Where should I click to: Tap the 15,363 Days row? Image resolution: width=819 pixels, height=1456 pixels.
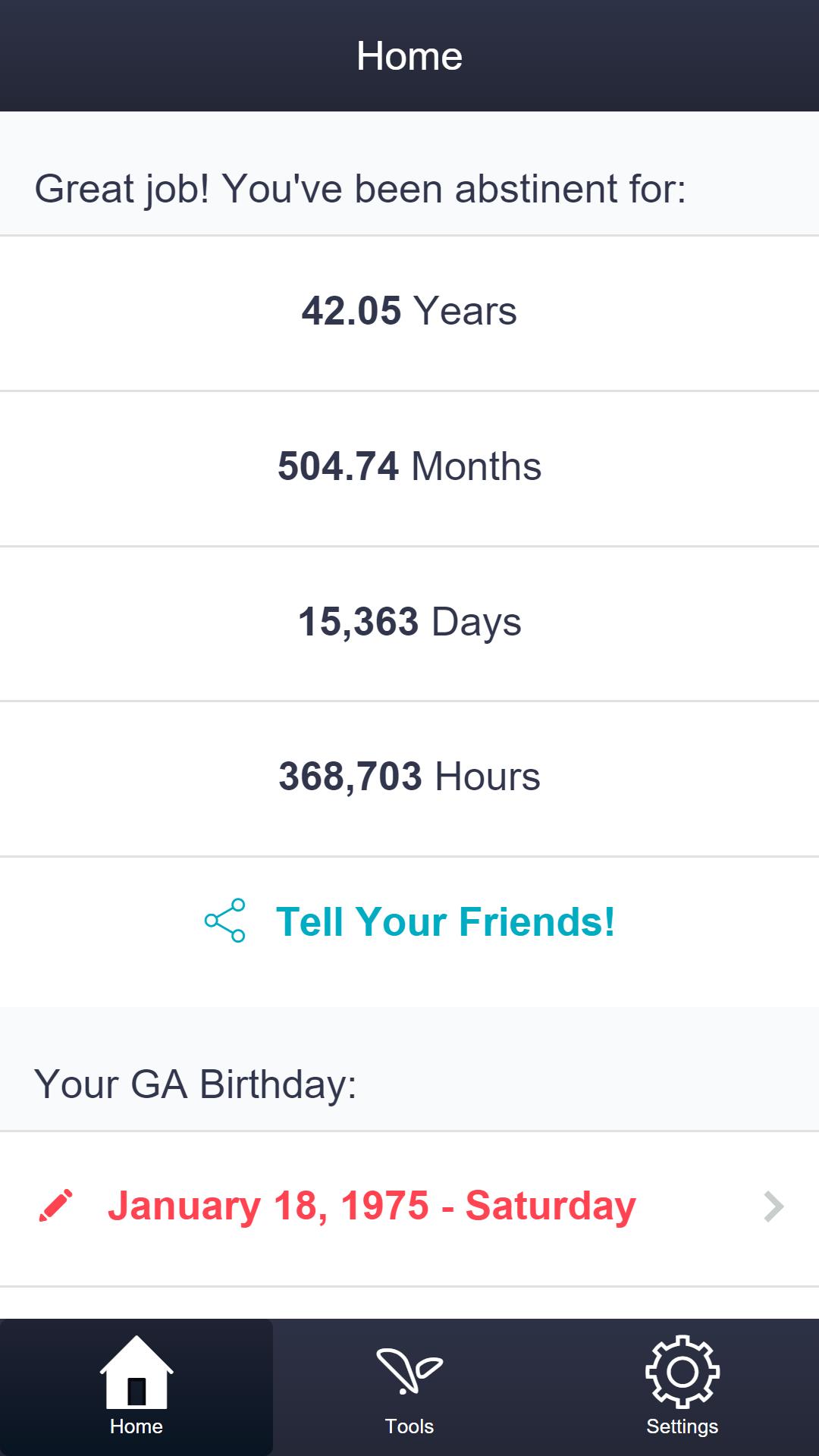409,623
